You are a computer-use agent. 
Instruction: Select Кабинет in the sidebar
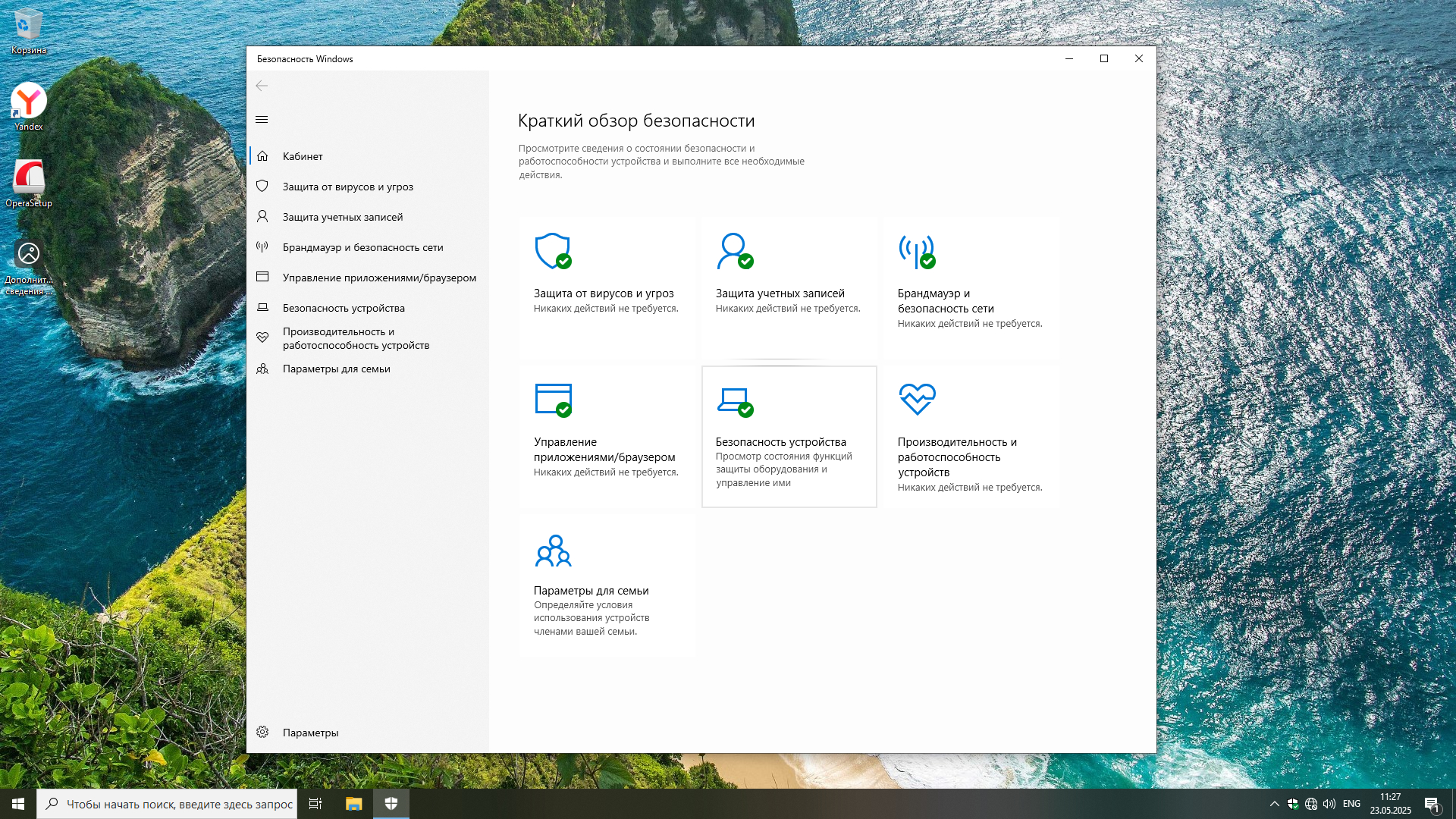coord(303,156)
